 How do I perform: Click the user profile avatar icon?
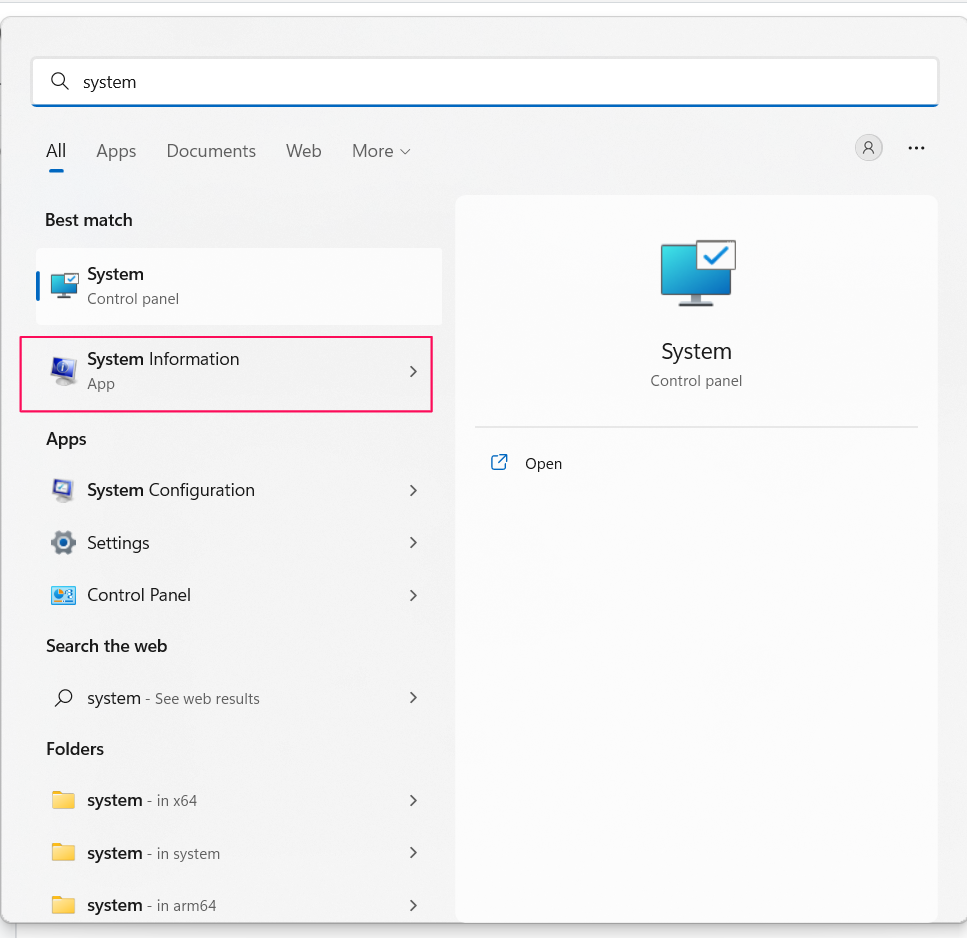(x=868, y=148)
